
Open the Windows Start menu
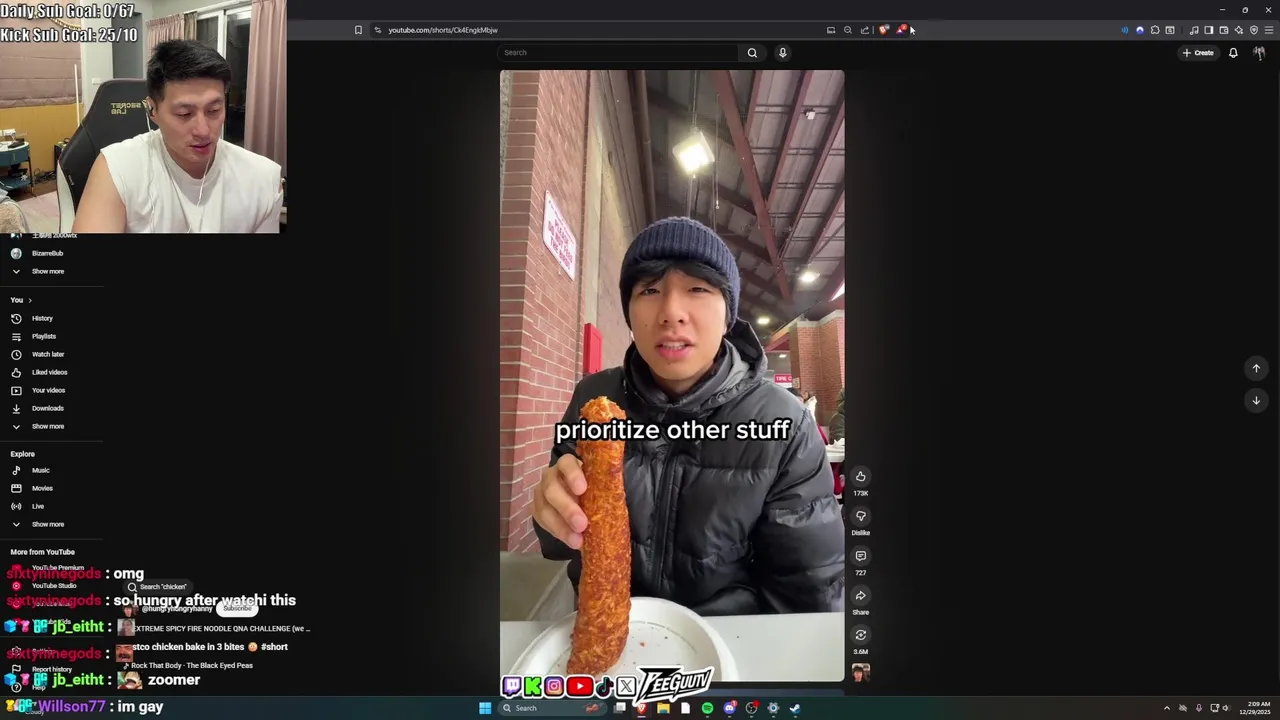coord(485,708)
